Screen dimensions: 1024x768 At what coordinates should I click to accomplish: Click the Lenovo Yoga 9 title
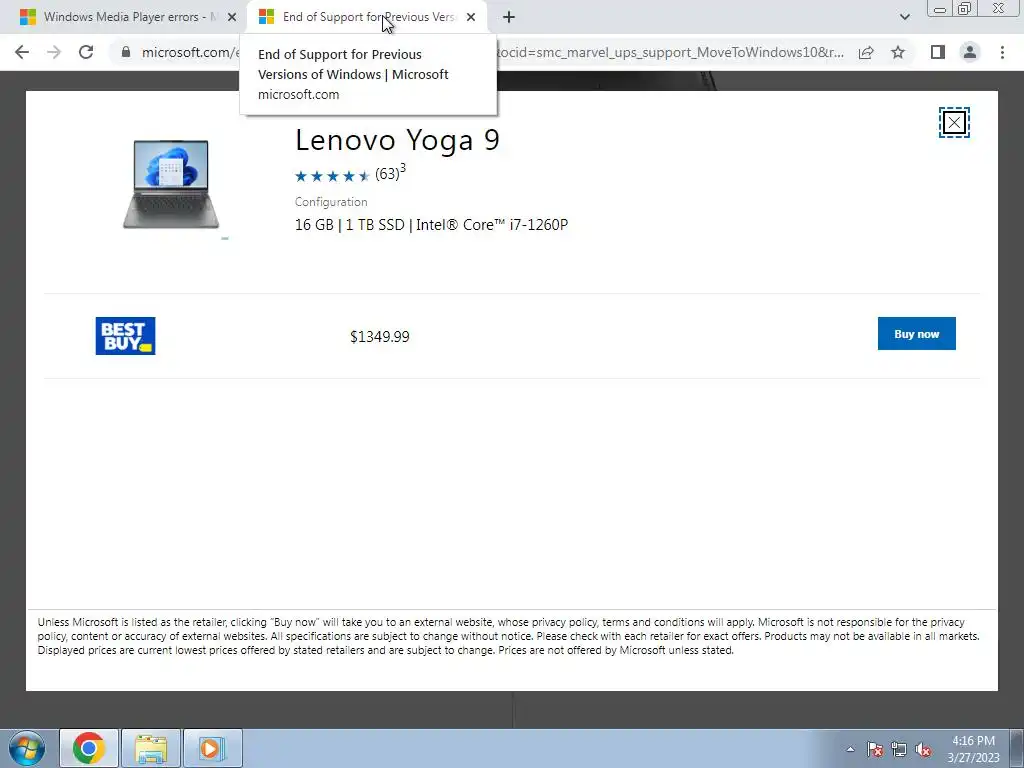point(397,140)
